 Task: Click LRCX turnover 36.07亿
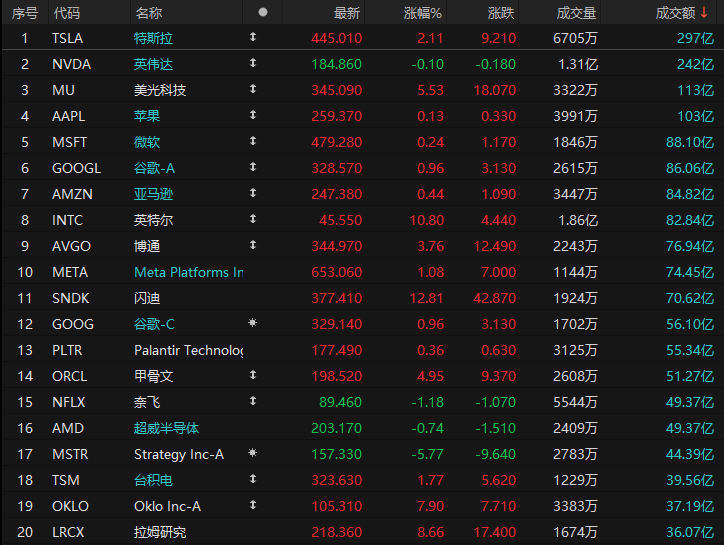point(690,532)
